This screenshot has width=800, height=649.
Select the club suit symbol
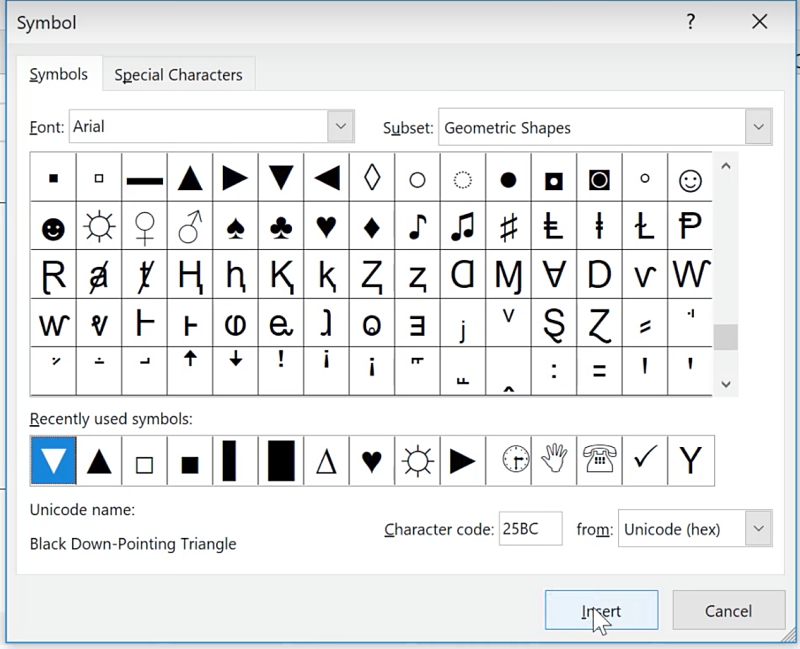(x=281, y=227)
